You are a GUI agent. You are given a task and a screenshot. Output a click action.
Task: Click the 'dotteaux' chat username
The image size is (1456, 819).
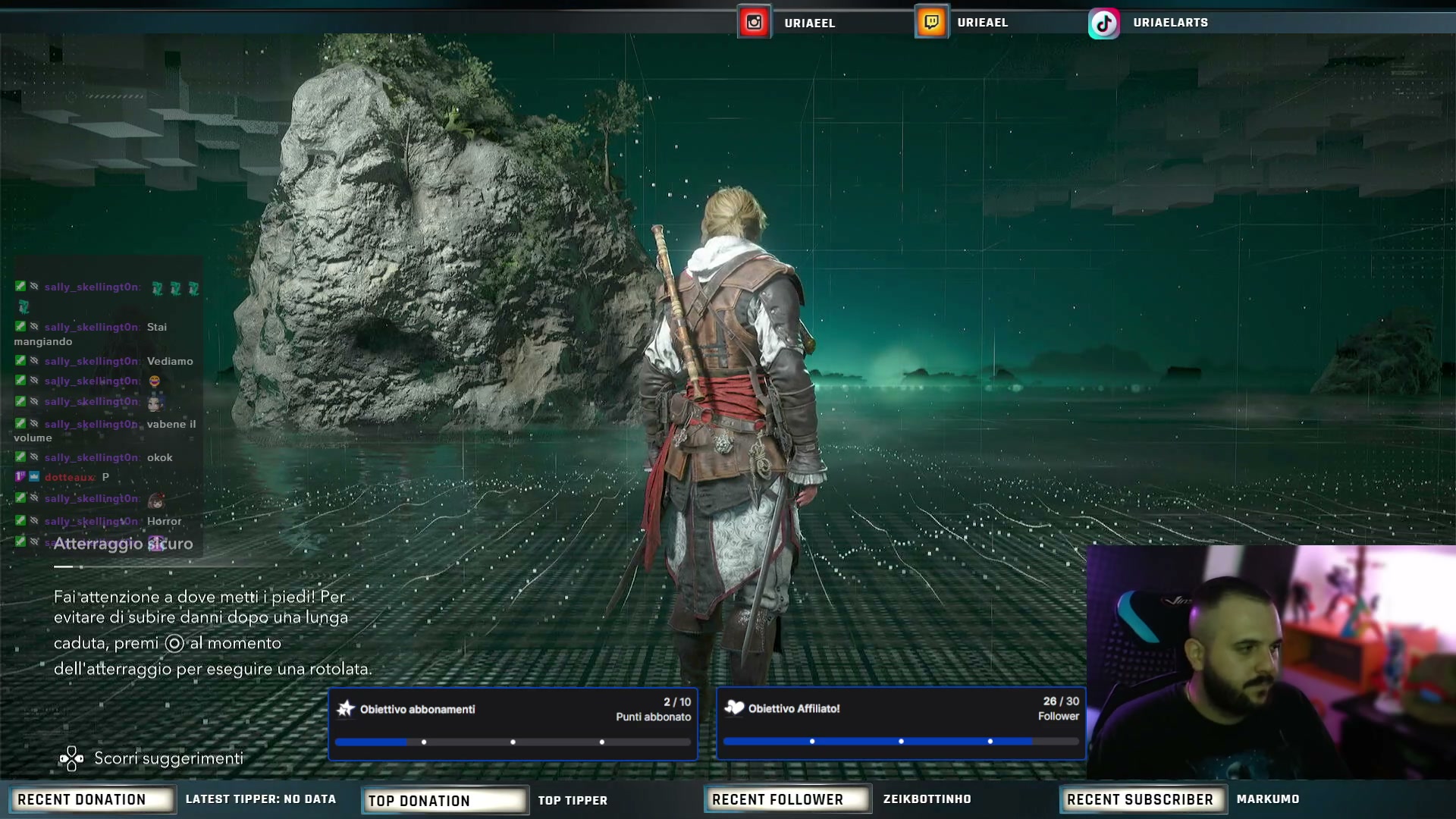pos(70,477)
